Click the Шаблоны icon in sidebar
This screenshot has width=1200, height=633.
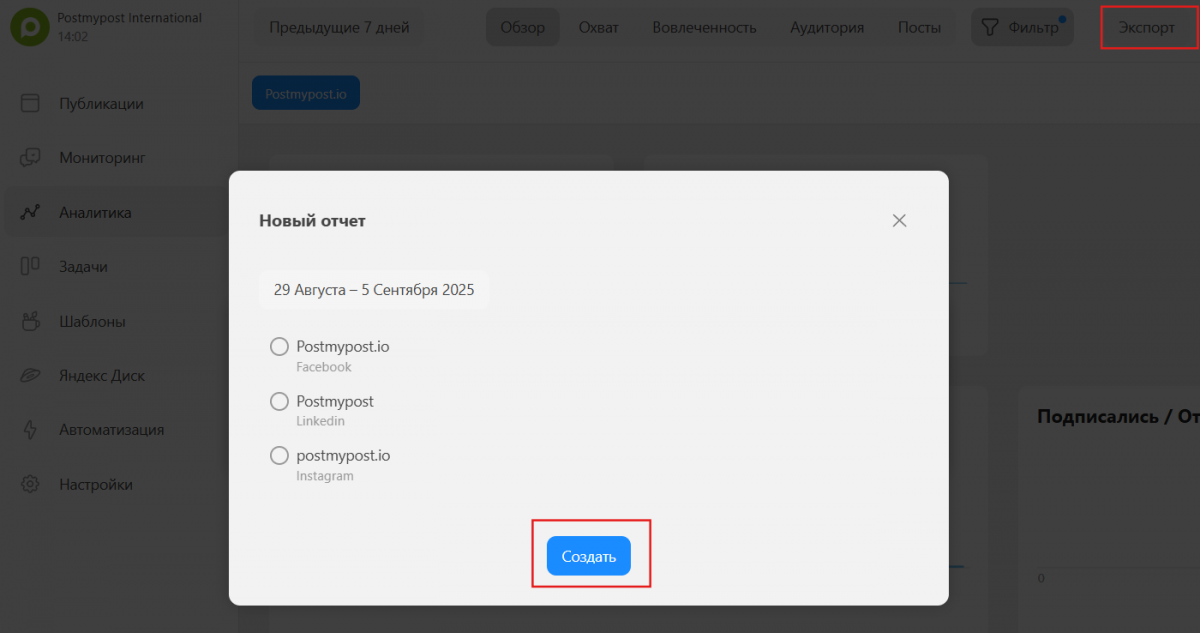pos(30,321)
